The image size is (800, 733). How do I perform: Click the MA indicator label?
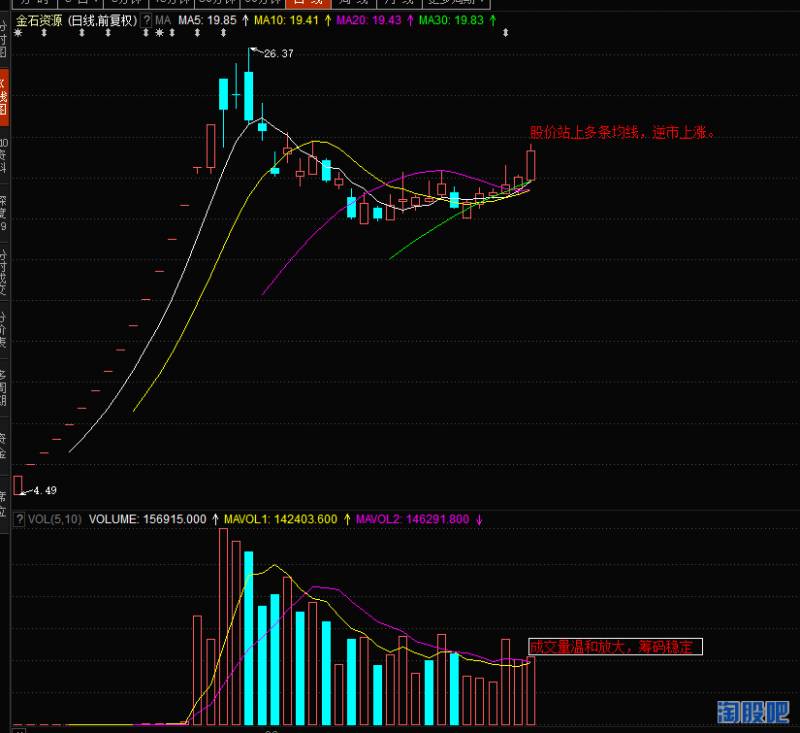click(x=163, y=20)
